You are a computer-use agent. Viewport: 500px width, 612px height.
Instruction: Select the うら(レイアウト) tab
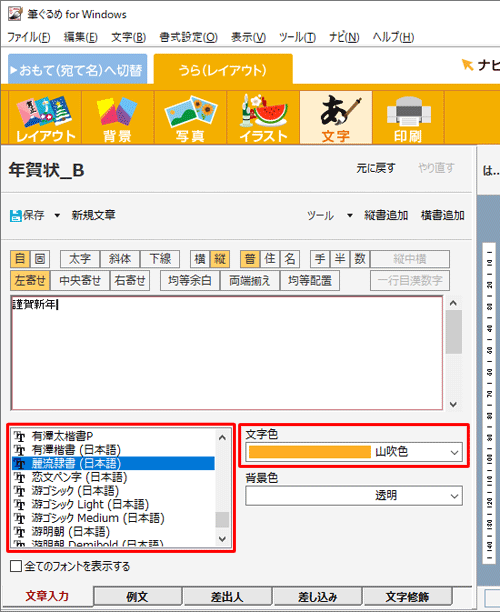(223, 69)
